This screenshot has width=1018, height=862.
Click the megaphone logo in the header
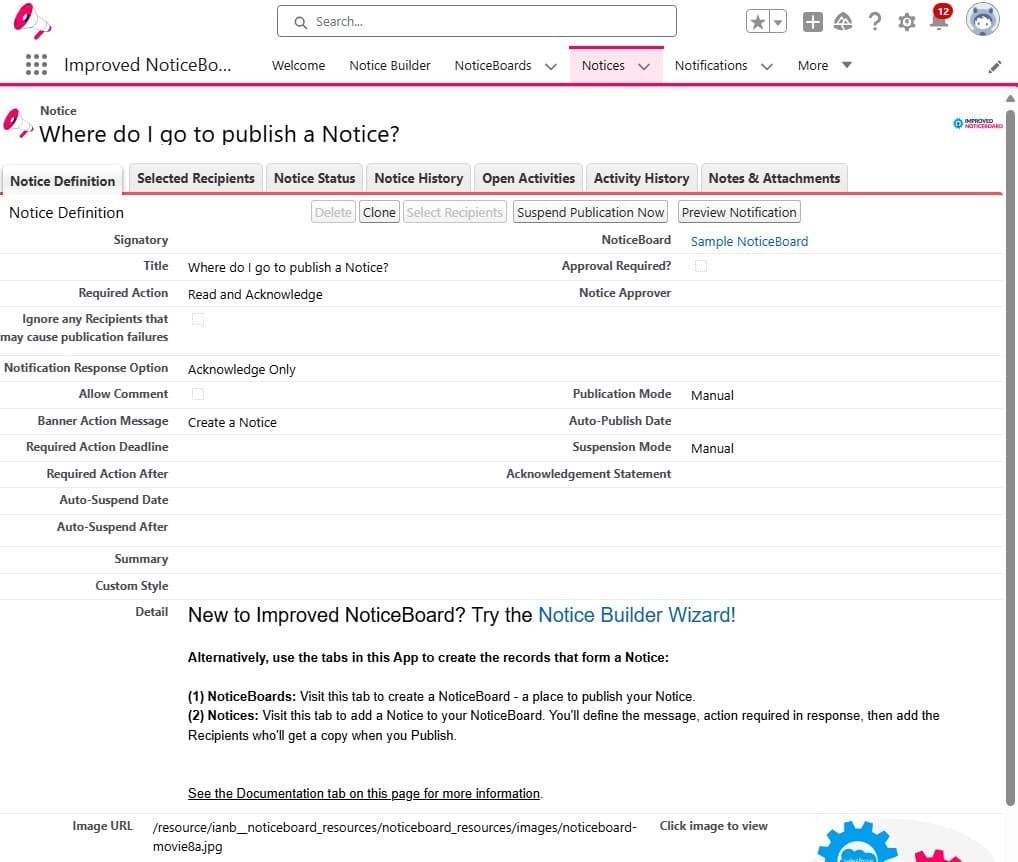31,21
